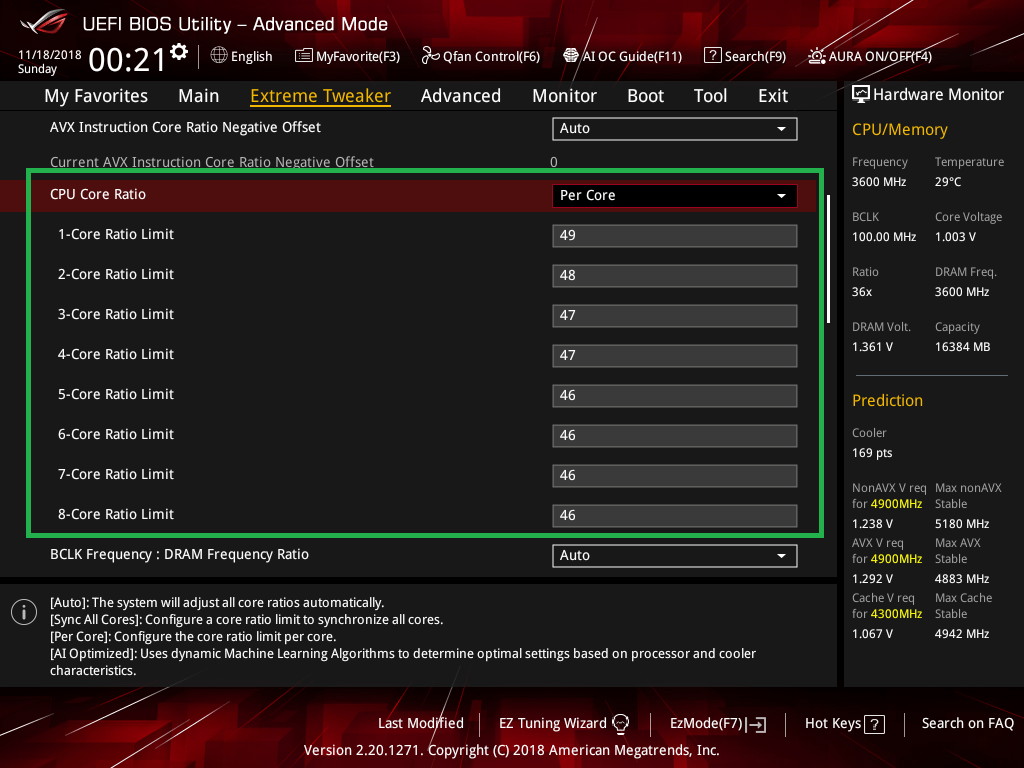
Task: Select the 4-Core Ratio Limit value field
Action: tap(675, 356)
